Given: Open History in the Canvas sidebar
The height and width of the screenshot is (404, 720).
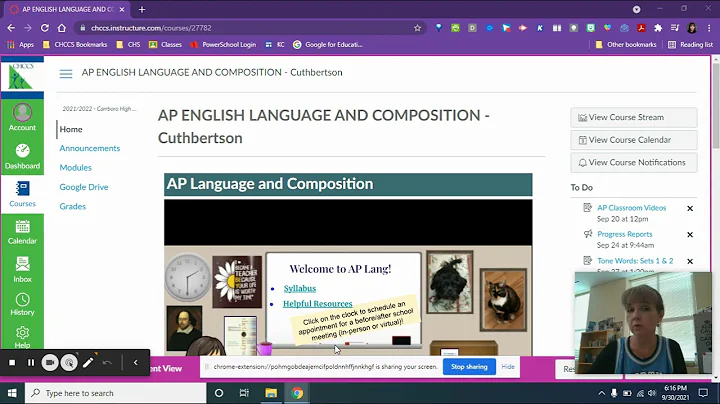Looking at the screenshot, I should (22, 304).
